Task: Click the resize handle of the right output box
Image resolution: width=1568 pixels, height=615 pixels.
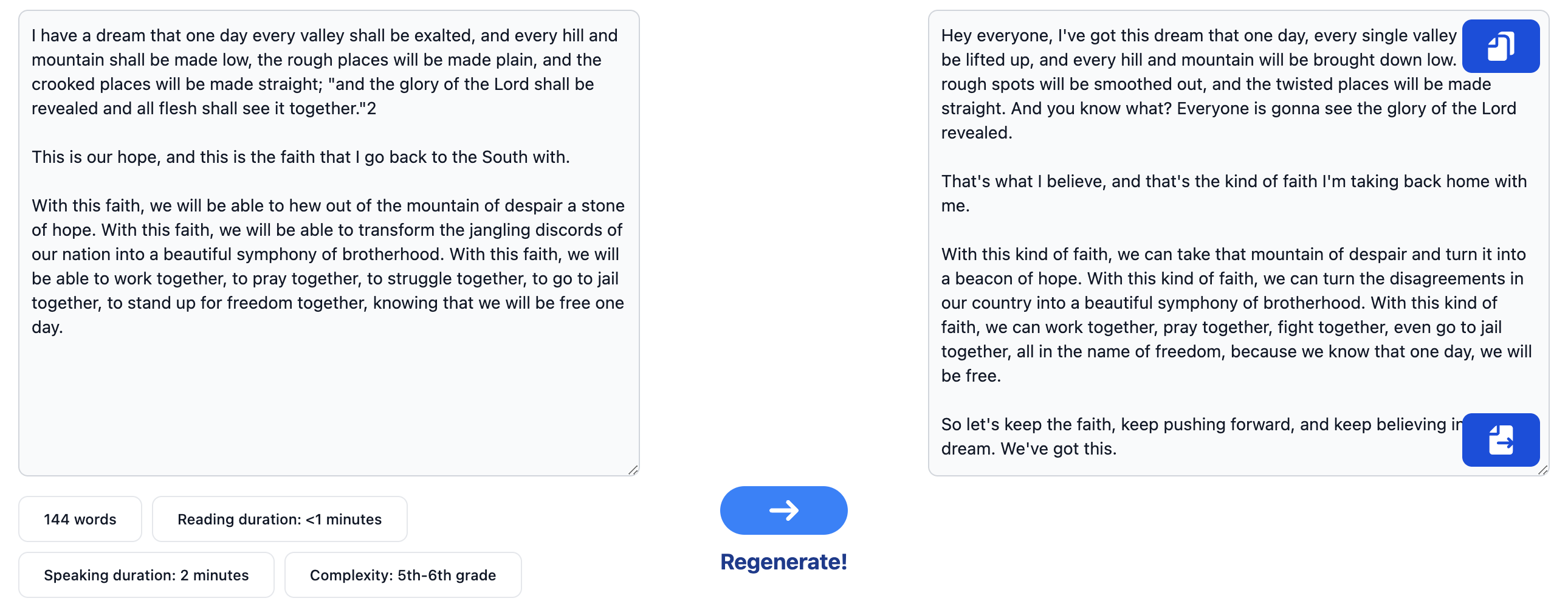Action: tap(1542, 470)
